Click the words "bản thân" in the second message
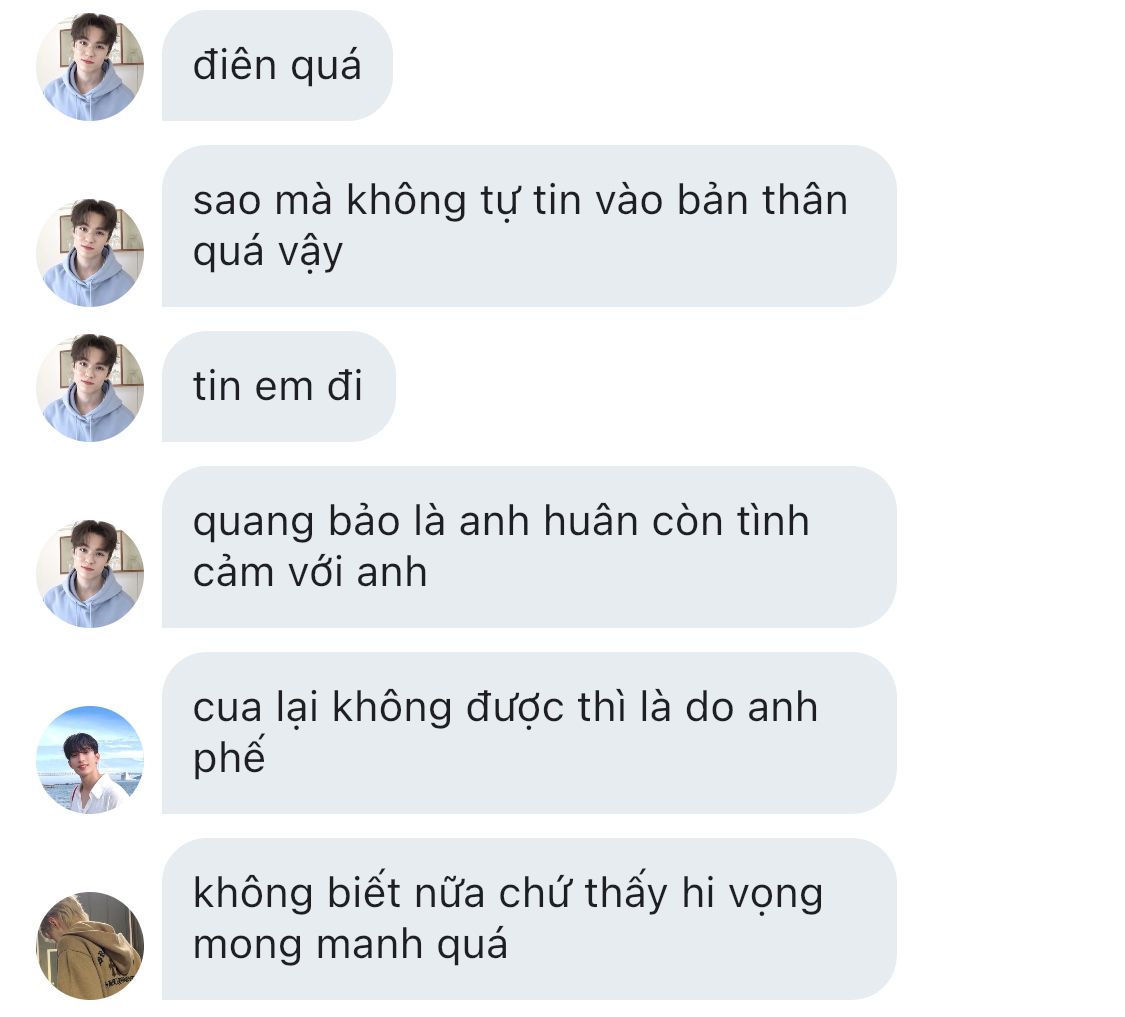Viewport: 1125px width, 1017px height. (762, 200)
